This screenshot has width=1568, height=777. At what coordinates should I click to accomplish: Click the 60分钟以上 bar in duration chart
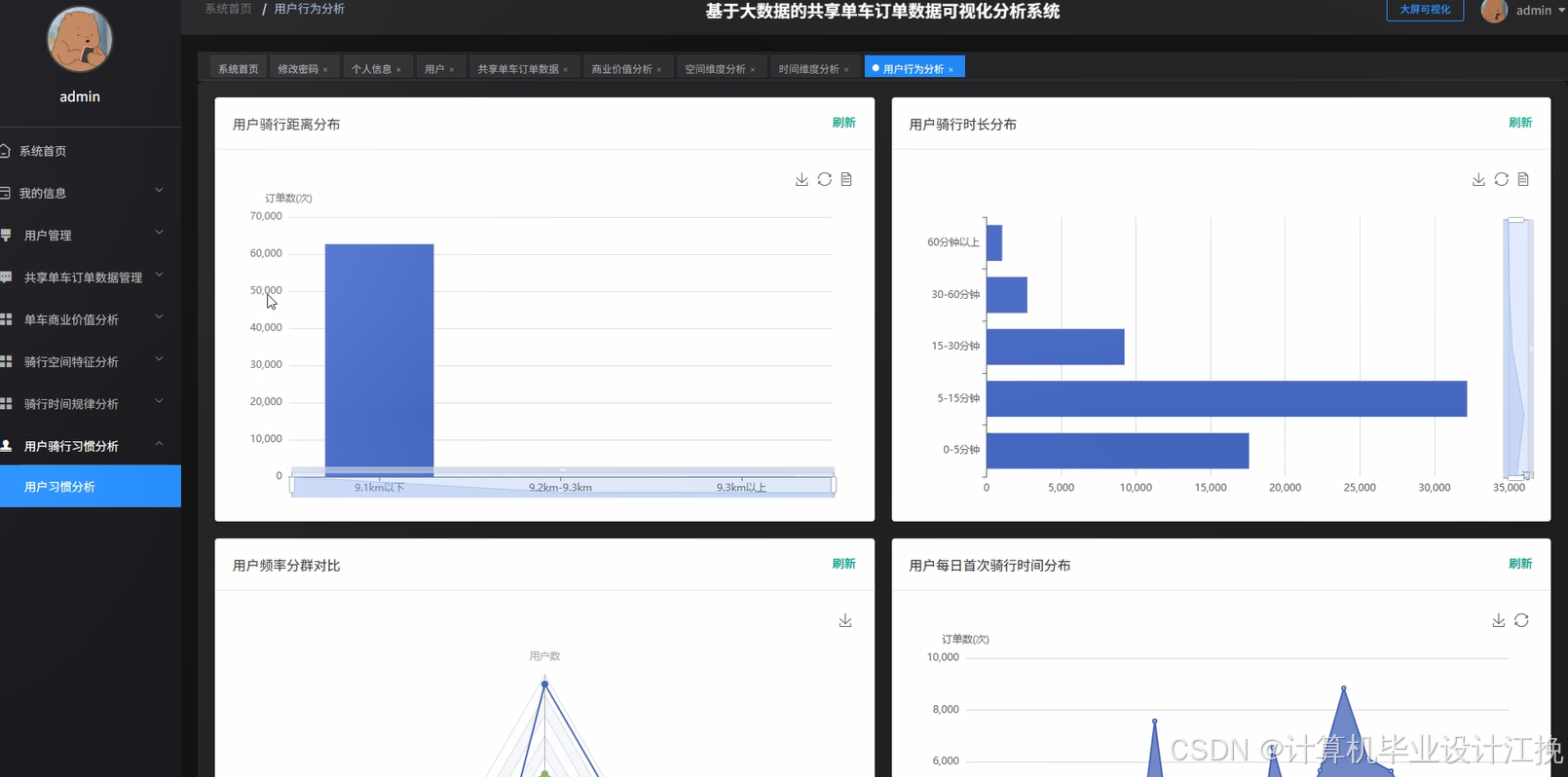tap(994, 242)
